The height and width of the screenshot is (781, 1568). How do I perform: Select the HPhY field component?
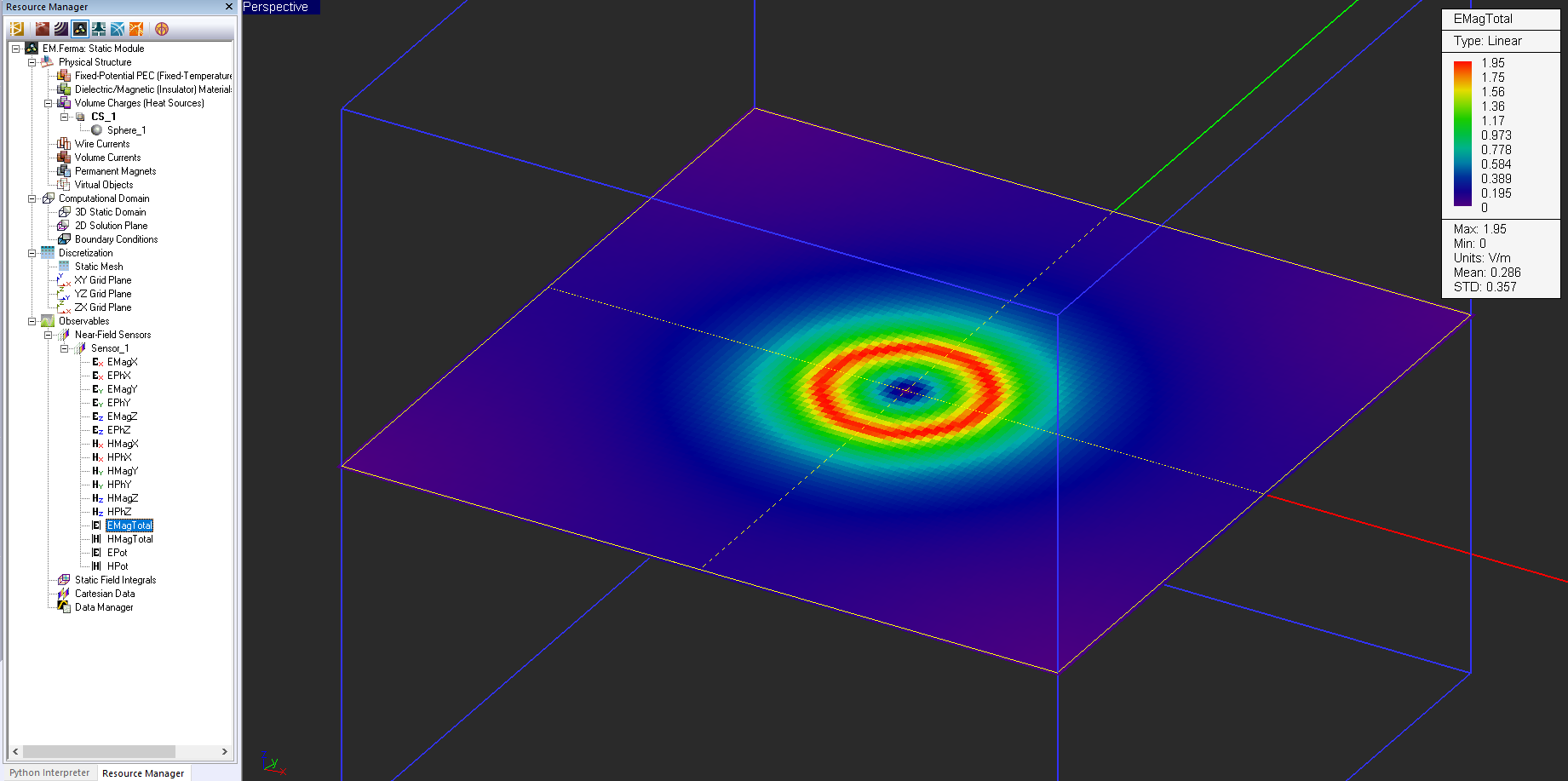click(119, 485)
